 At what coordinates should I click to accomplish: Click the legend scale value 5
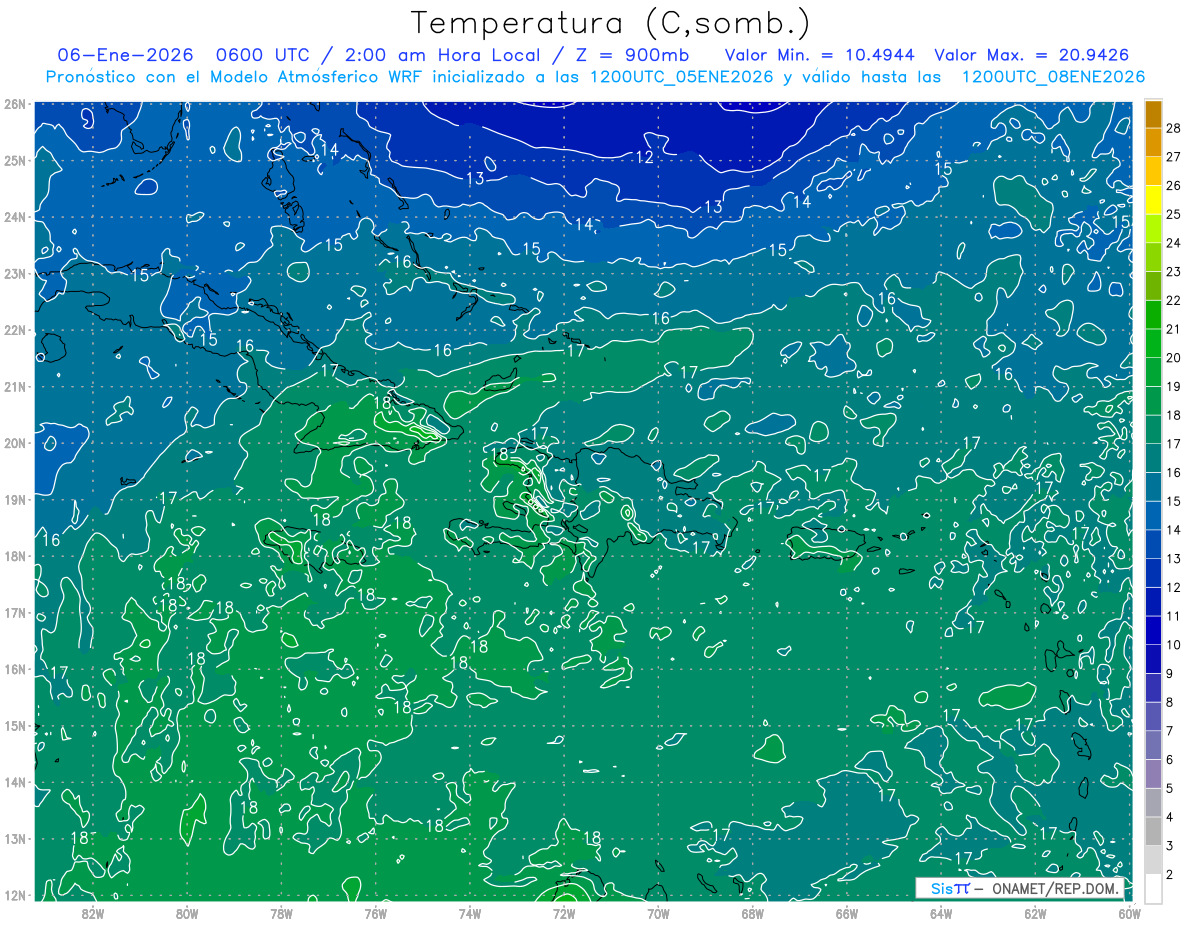coord(1169,789)
